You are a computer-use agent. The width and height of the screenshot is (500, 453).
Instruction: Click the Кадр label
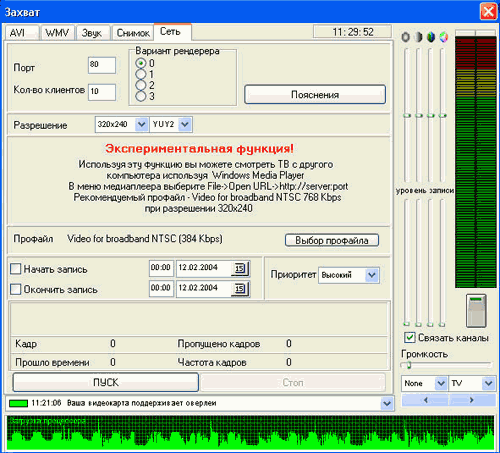tap(26, 344)
